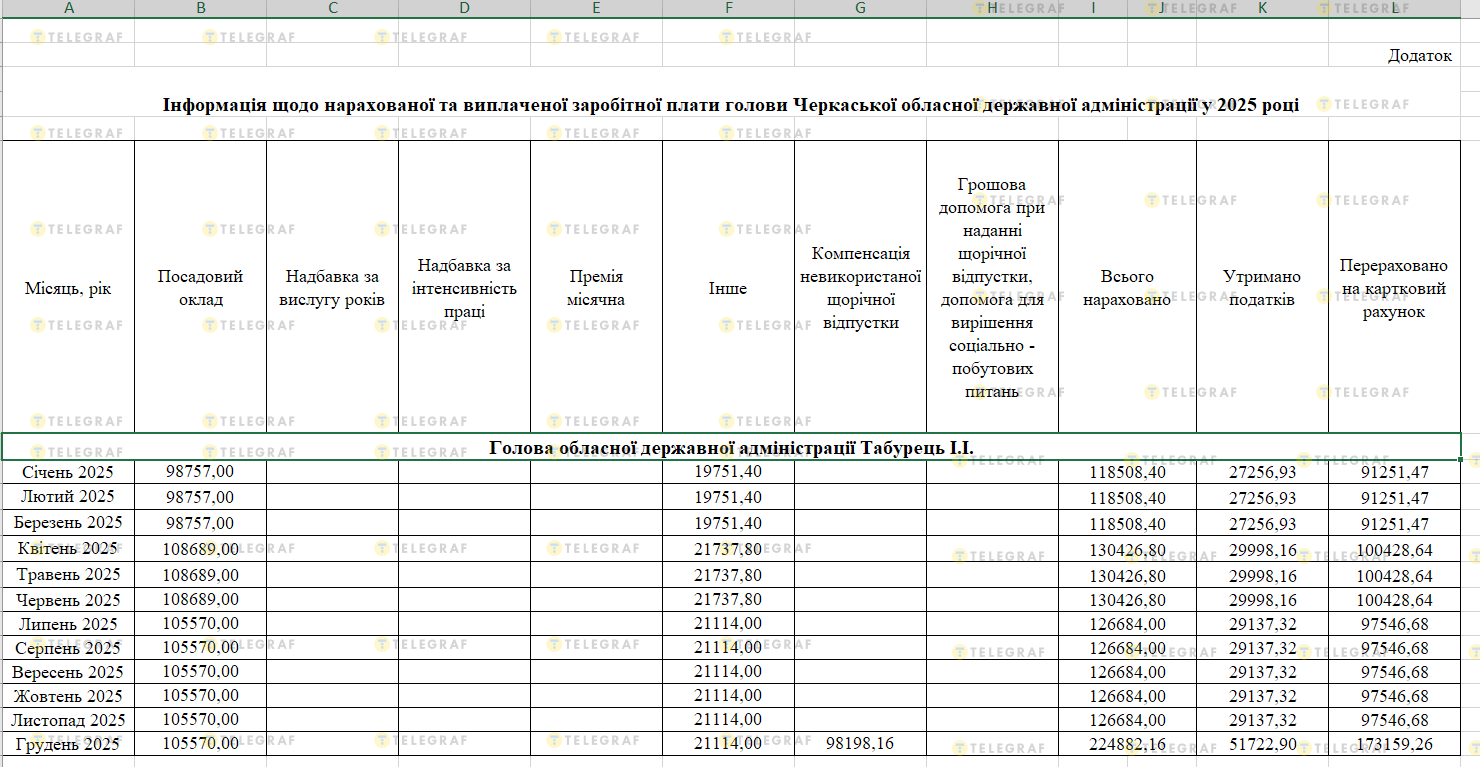
Task: Click 'Премія місячна' header cell
Action: 596,288
